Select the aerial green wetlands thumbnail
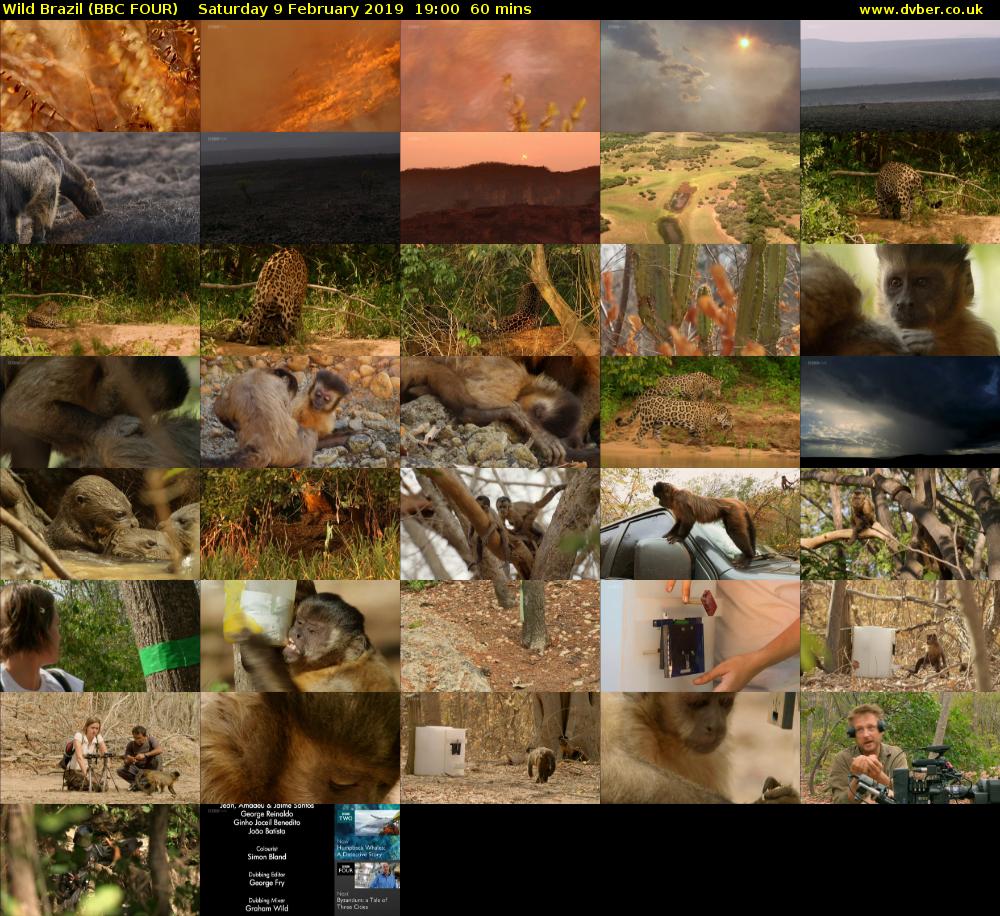The image size is (1000, 916). click(x=700, y=188)
